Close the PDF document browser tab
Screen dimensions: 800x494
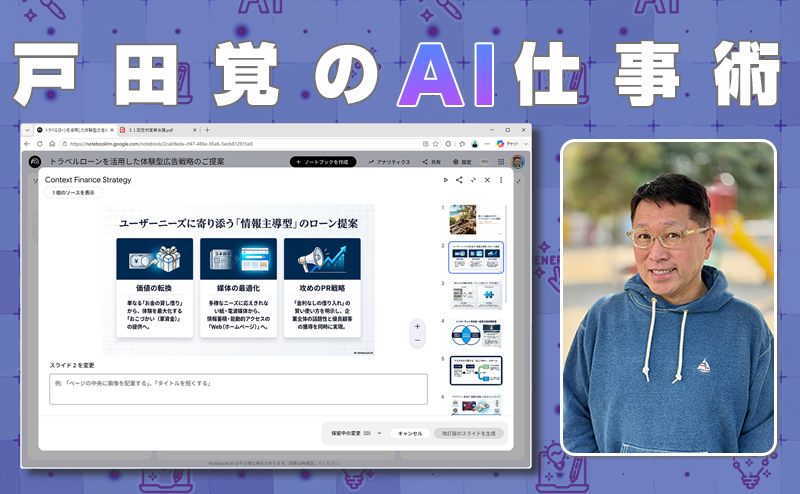(x=194, y=130)
